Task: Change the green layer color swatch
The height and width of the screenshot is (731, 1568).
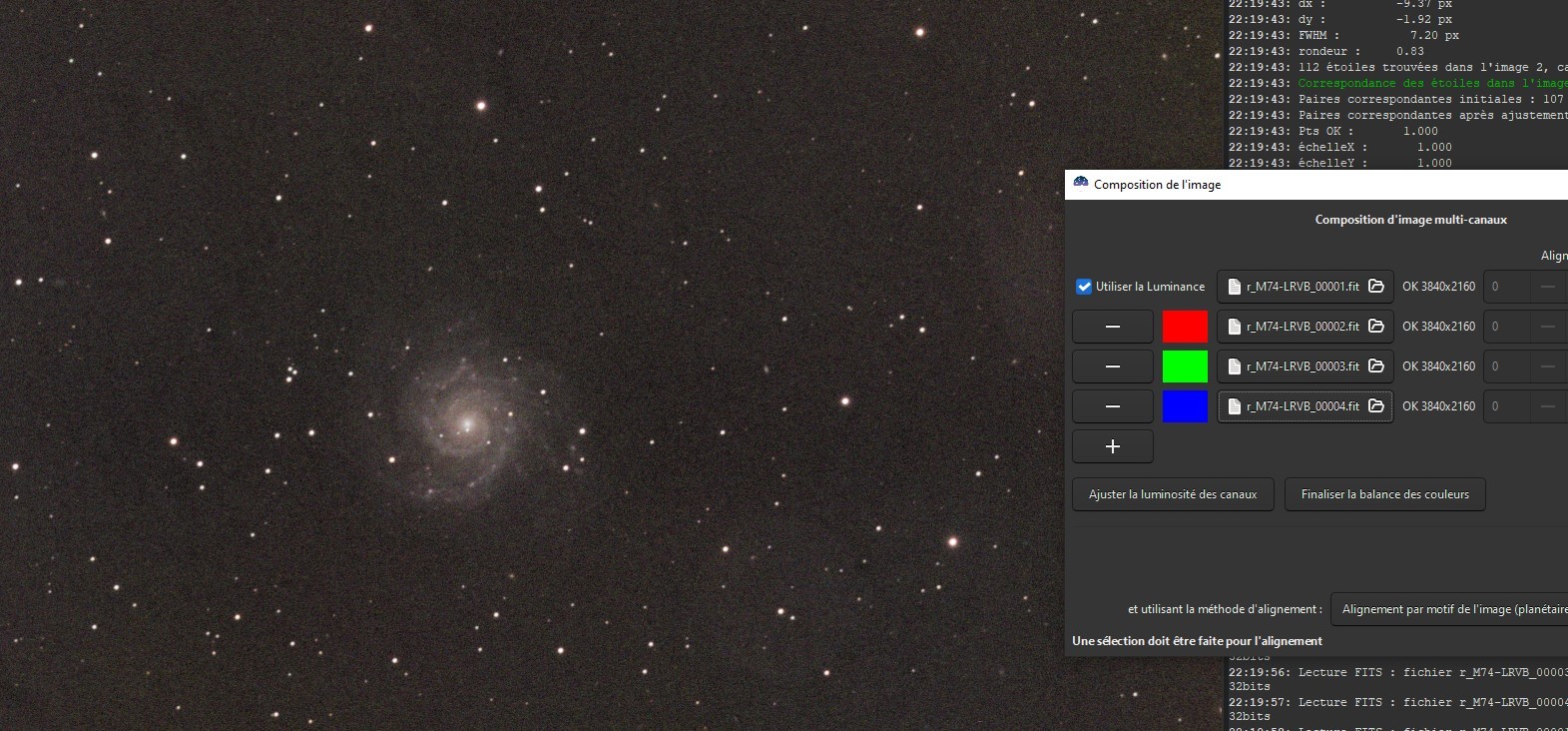Action: pyautogui.click(x=1185, y=366)
